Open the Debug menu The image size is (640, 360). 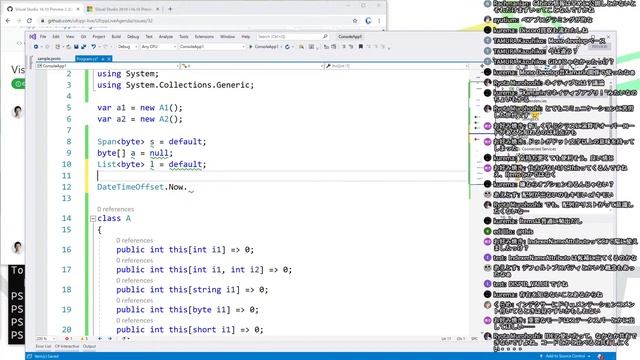[133, 37]
